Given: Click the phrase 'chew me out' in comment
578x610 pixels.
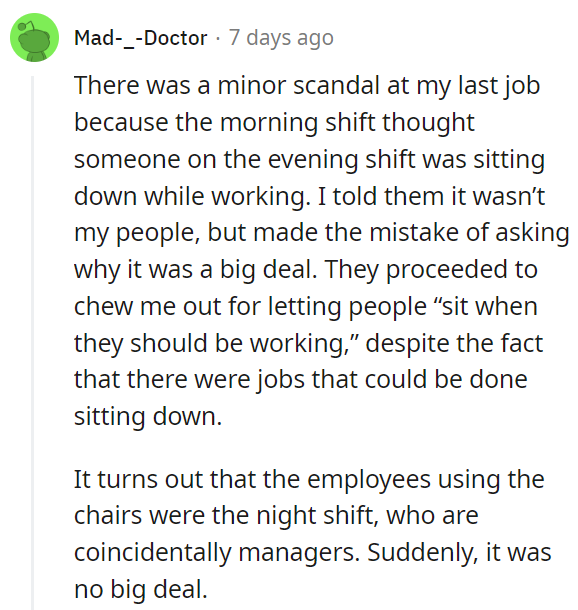Looking at the screenshot, I should pyautogui.click(x=147, y=306).
